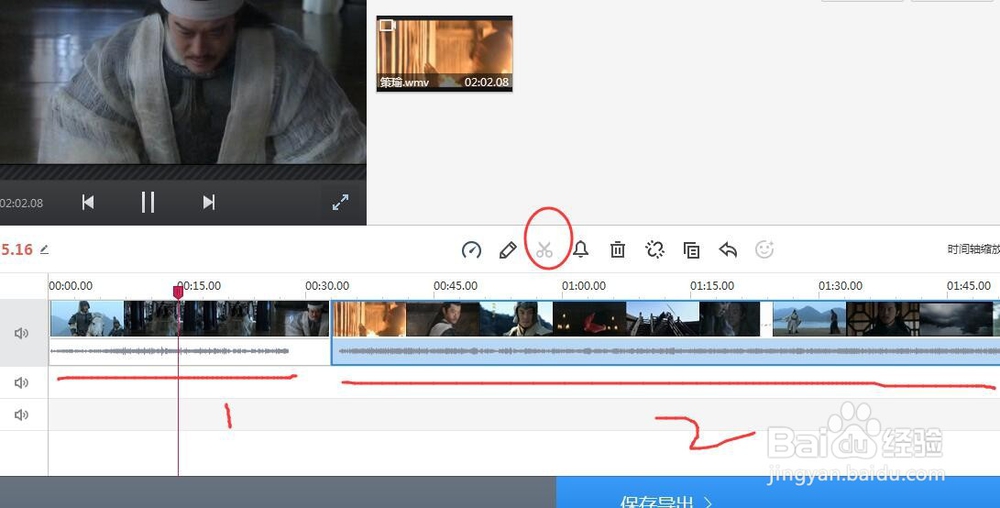Open the speed adjustment gauge tool
The width and height of the screenshot is (1000, 508).
point(471,250)
